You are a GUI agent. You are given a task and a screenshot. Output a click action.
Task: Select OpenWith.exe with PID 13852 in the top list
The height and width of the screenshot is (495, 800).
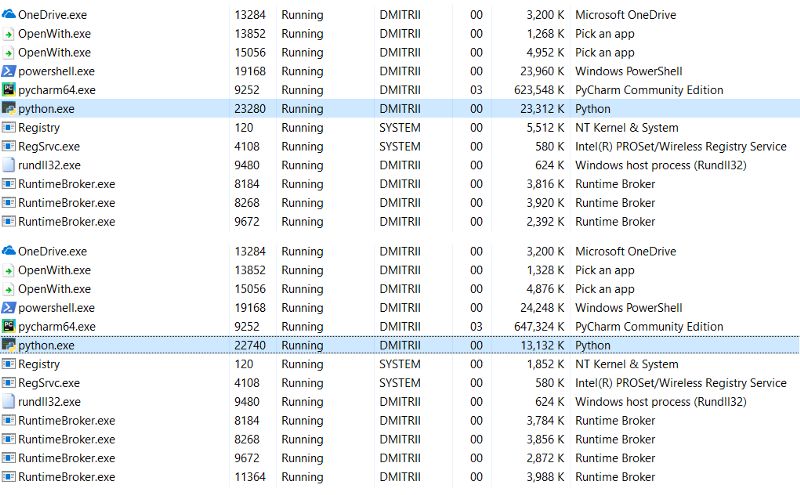(400, 33)
